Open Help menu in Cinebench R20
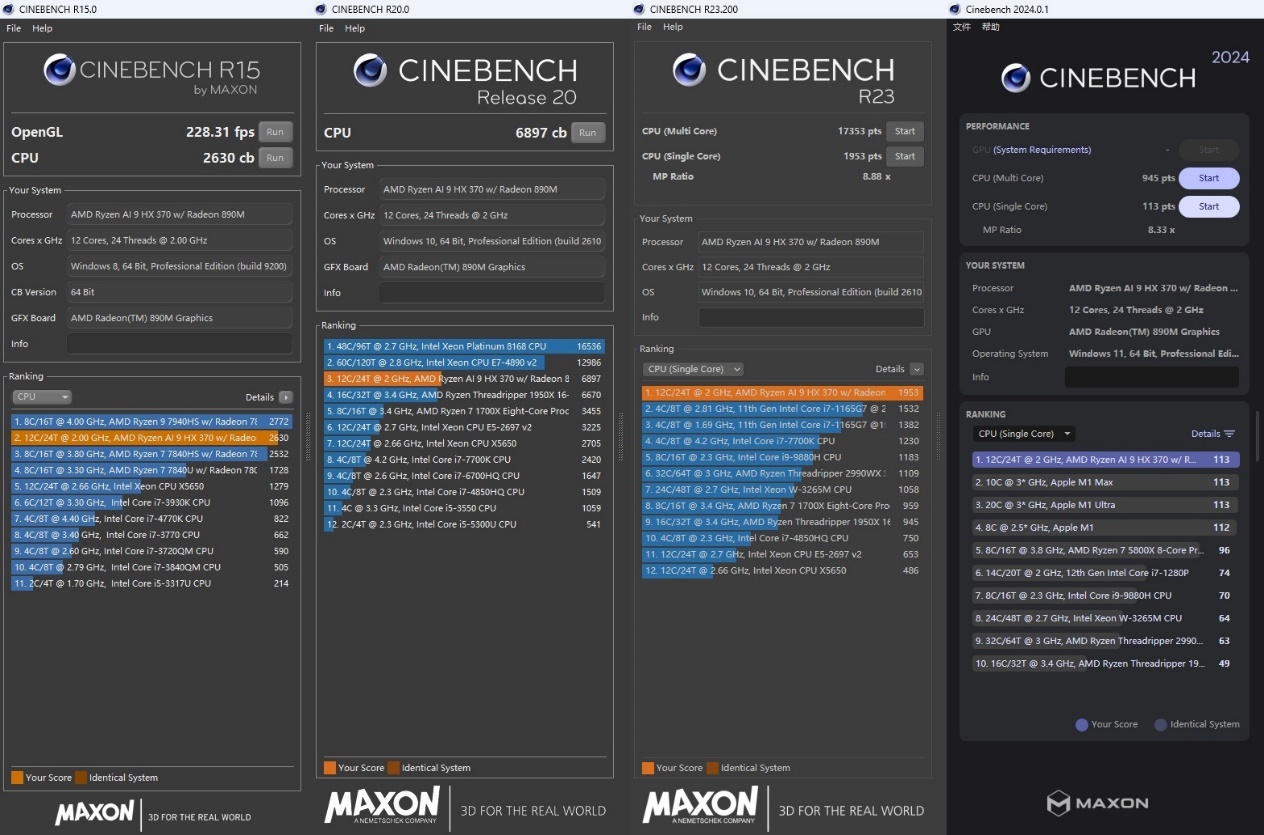The height and width of the screenshot is (835, 1264). [355, 29]
